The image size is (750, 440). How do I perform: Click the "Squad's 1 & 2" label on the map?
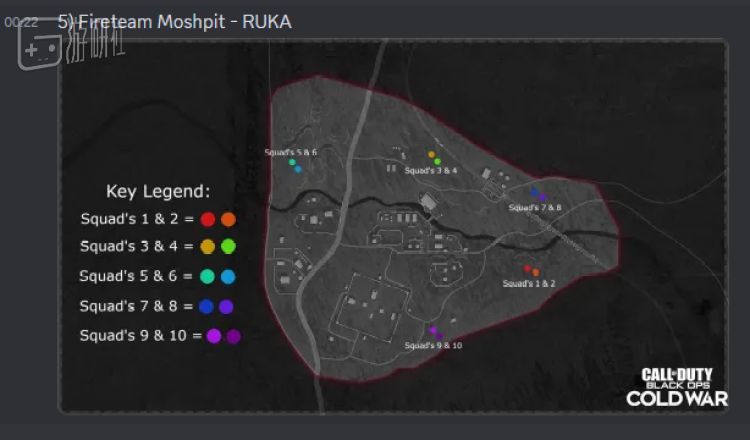[529, 284]
